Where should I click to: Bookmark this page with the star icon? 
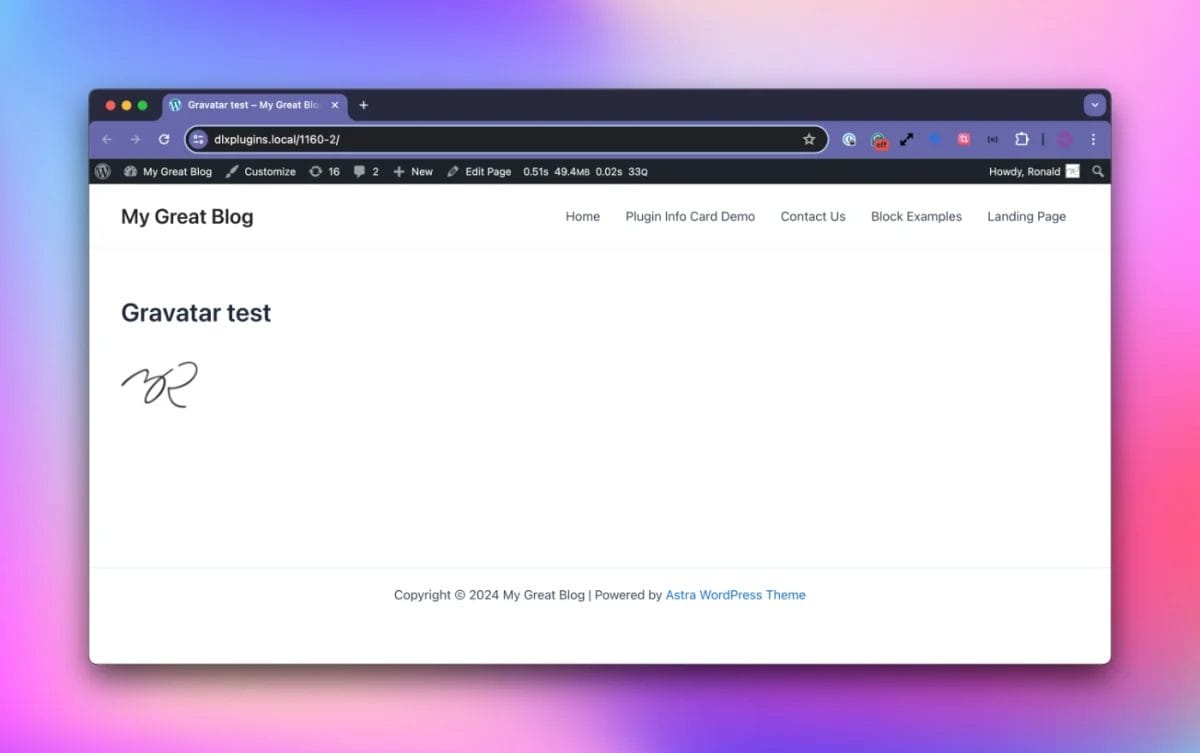tap(809, 140)
